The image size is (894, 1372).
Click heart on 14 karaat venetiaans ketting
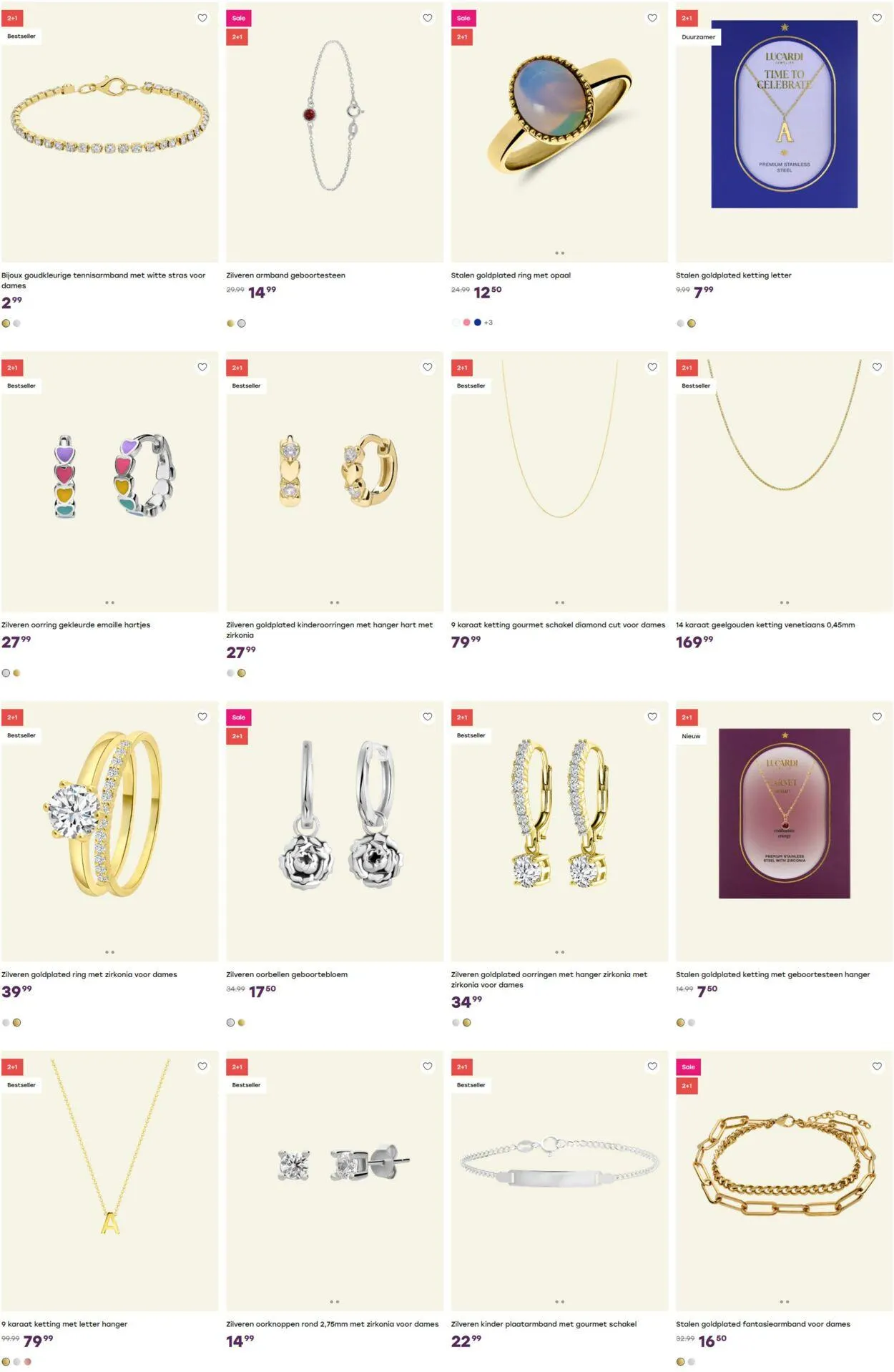click(877, 367)
